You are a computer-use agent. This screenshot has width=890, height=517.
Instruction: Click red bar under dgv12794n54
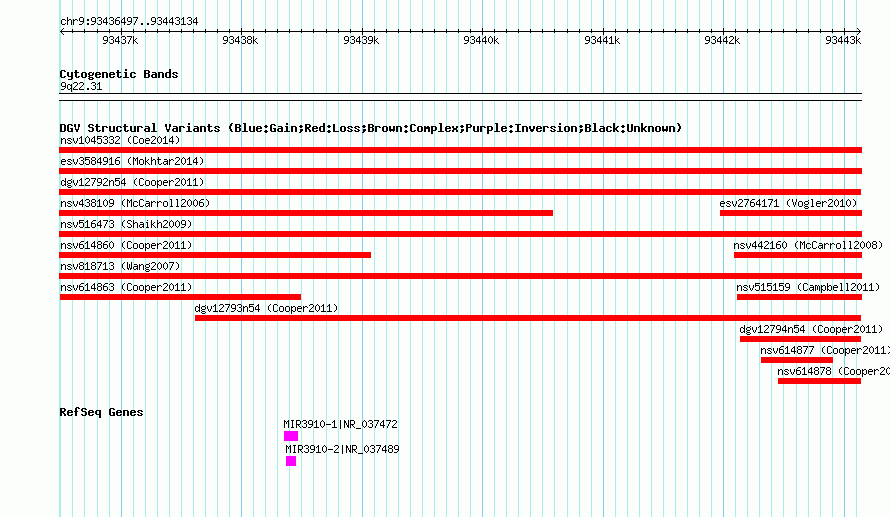coord(800,339)
